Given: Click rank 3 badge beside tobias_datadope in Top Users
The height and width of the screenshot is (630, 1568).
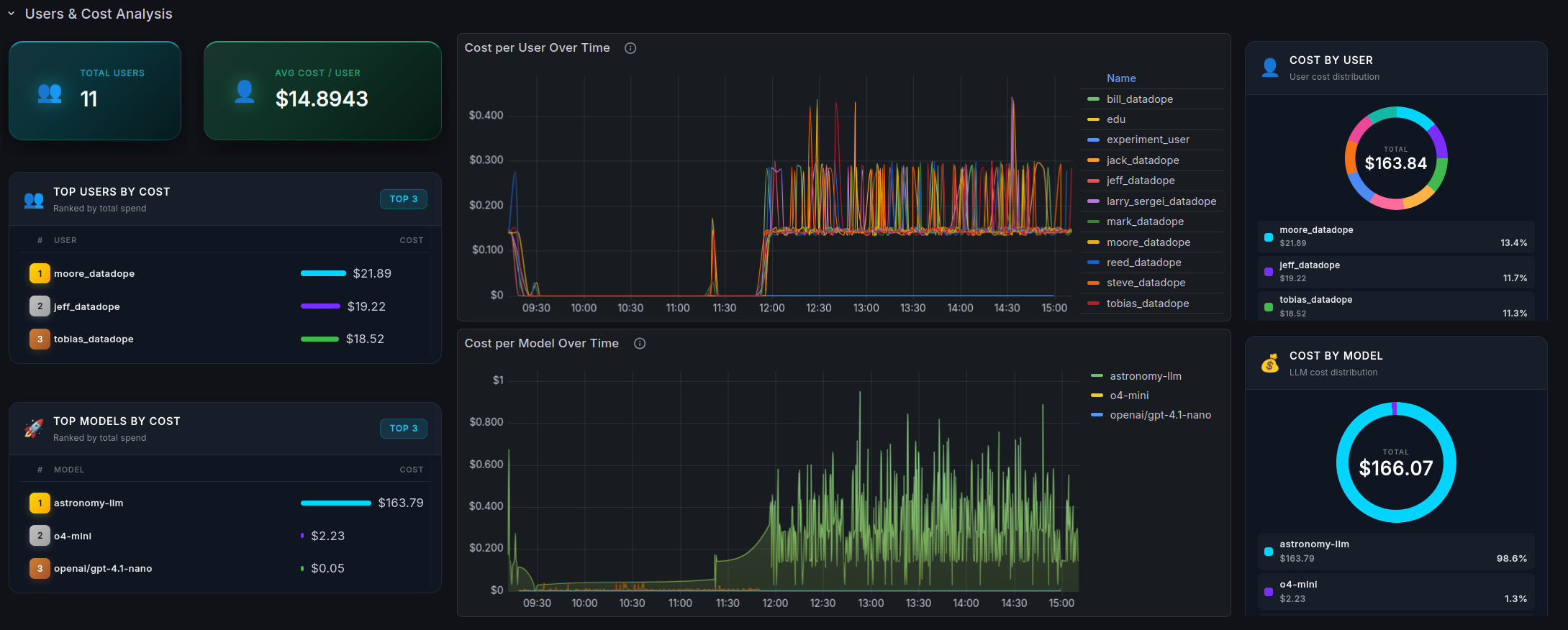Looking at the screenshot, I should point(40,339).
